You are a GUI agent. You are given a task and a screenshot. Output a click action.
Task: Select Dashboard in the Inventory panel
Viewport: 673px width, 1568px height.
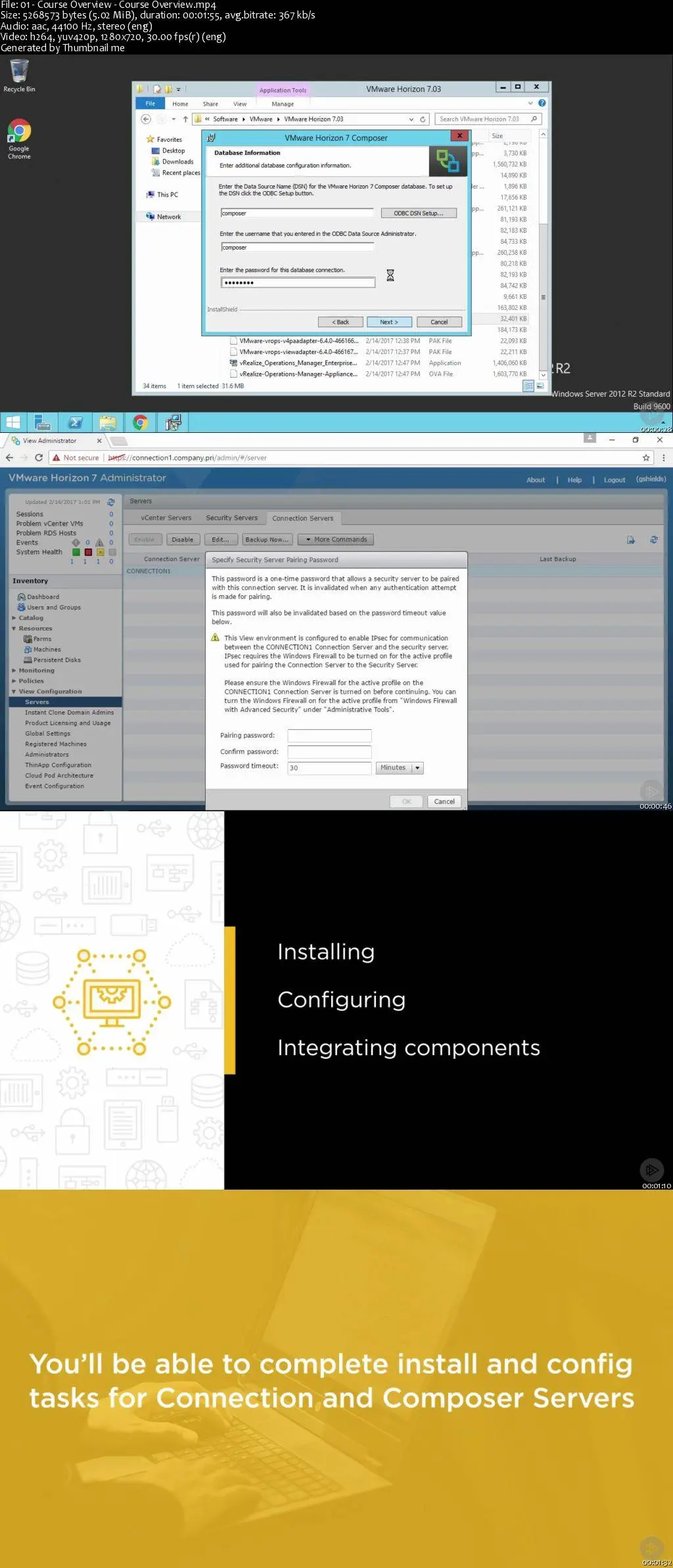[43, 597]
